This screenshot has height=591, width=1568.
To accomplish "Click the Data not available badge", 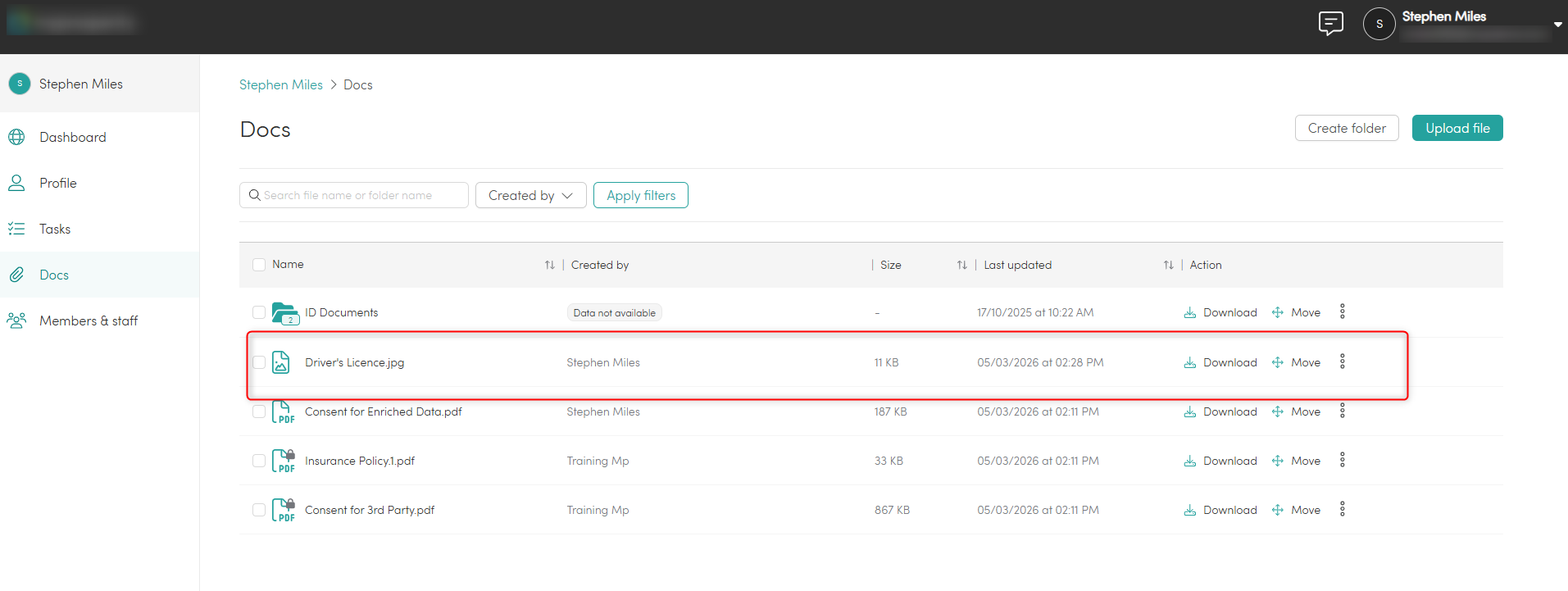I will pyautogui.click(x=615, y=312).
